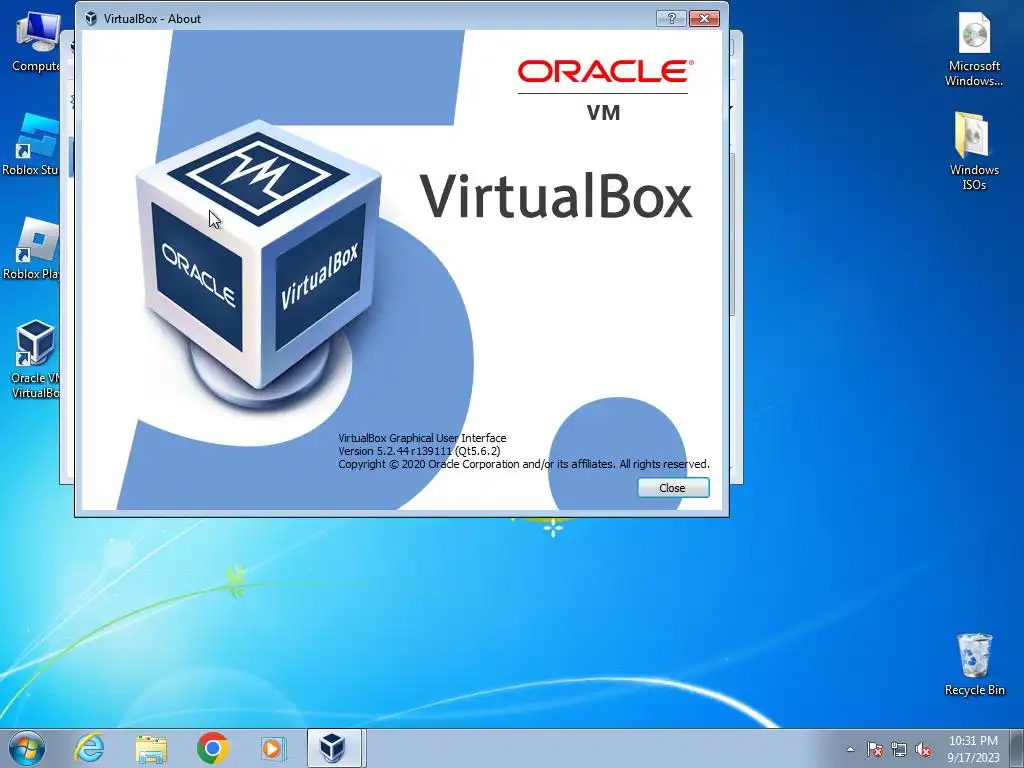Click the VirtualBox taskbar button
This screenshot has width=1024, height=768.
point(334,748)
